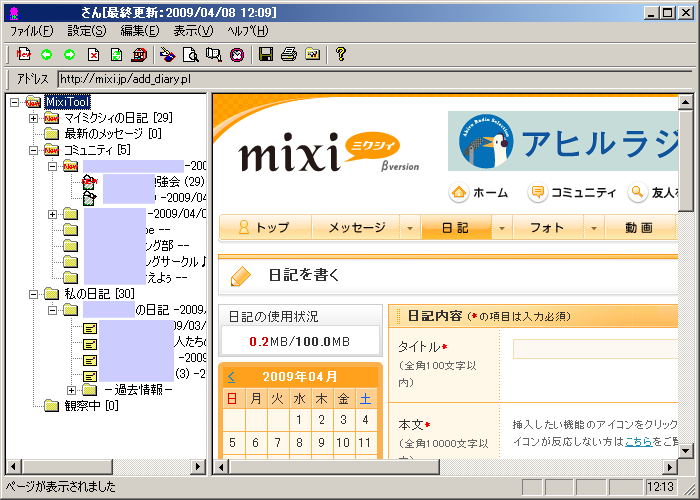700x500 pixels.
Task: Click the タイトル input field
Action: pos(595,349)
